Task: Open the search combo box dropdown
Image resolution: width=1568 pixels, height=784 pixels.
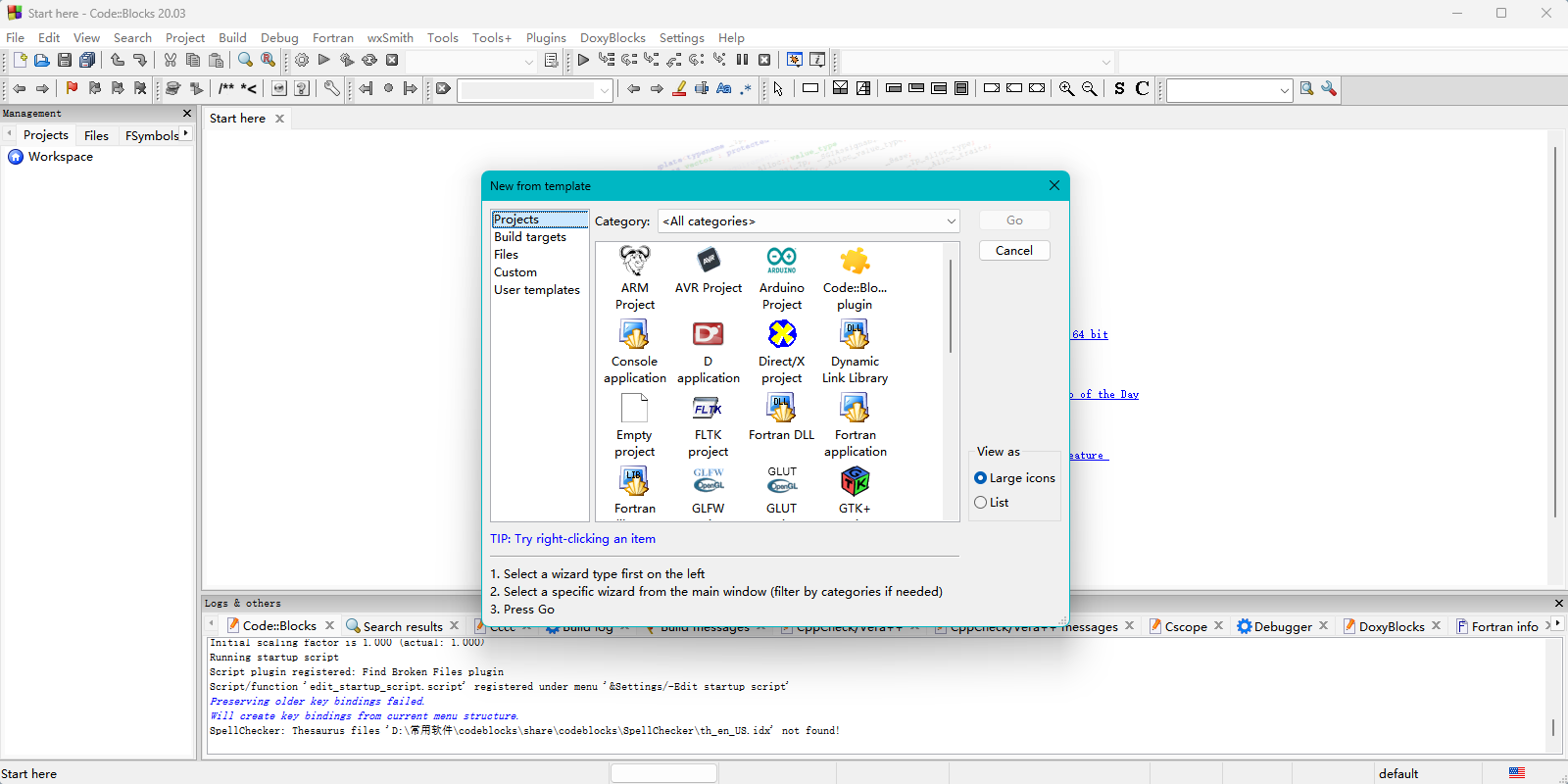Action: click(x=1284, y=90)
